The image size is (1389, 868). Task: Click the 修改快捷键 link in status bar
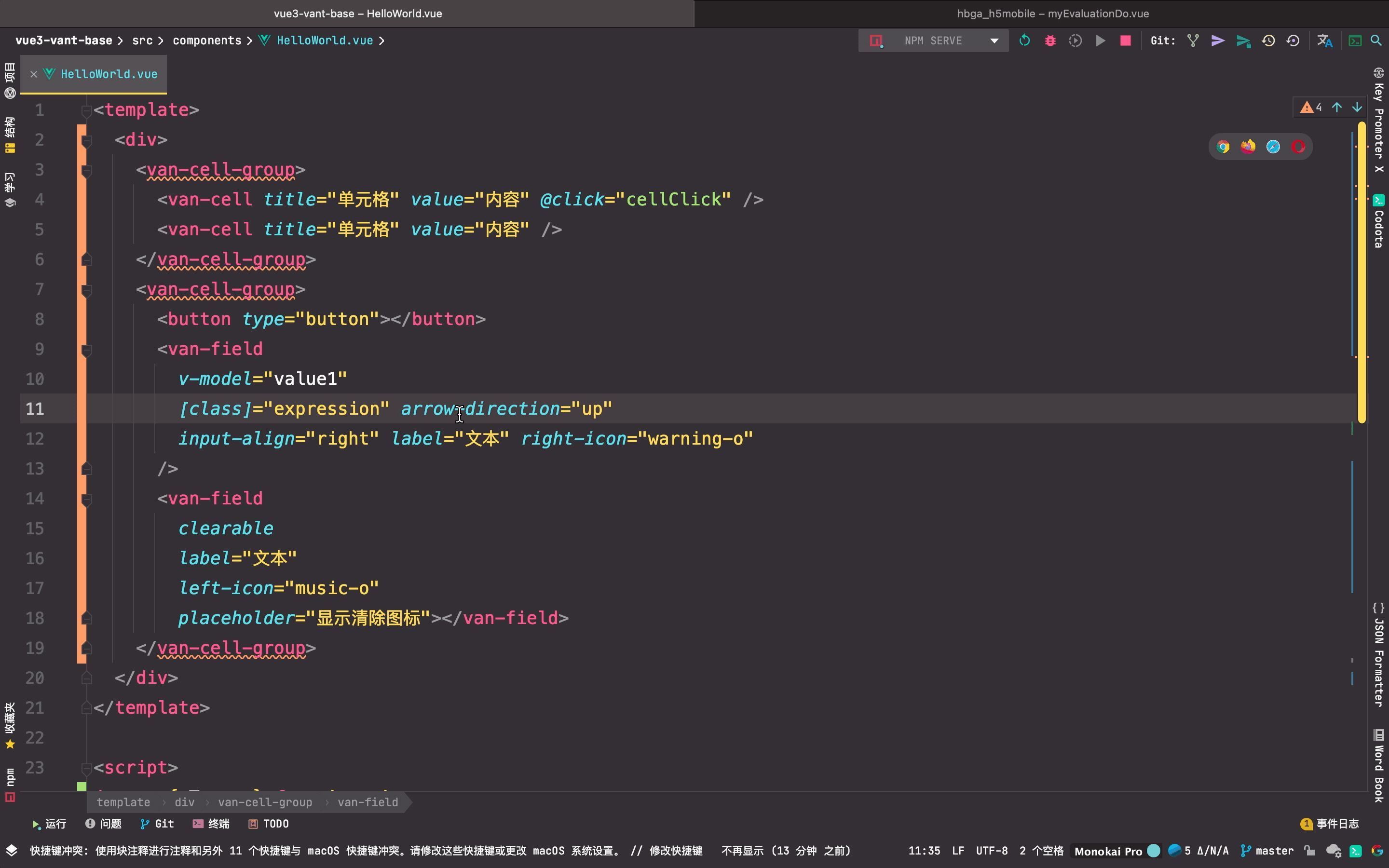click(676, 851)
